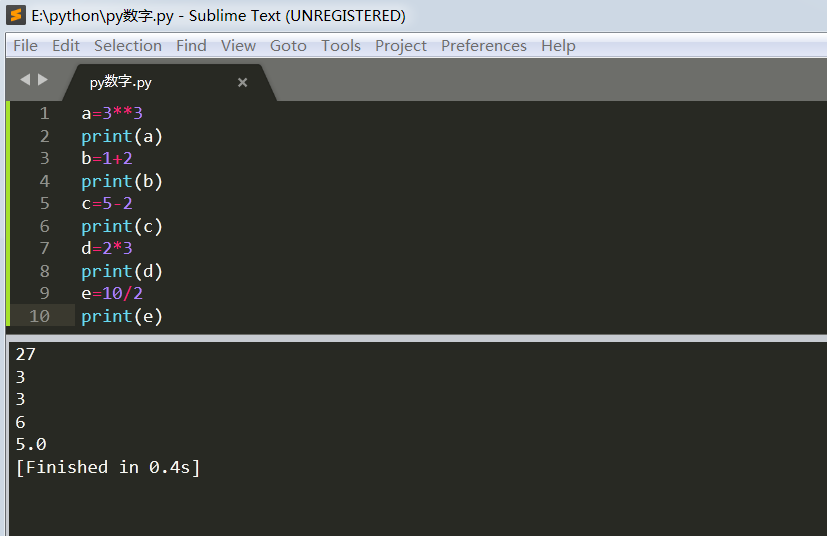This screenshot has width=827, height=536.
Task: Go to previous tab with left arrow
Action: point(25,80)
